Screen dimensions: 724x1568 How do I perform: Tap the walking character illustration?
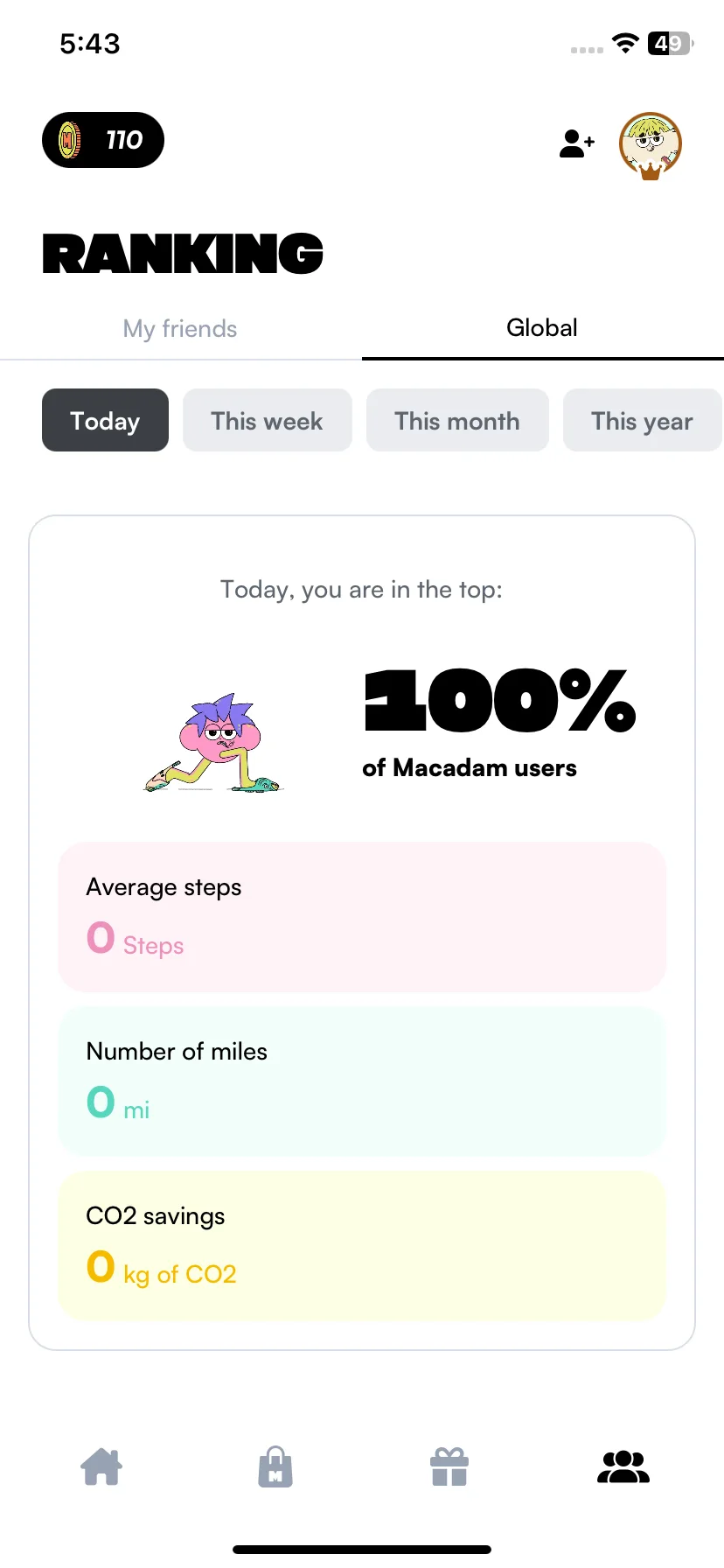[x=213, y=744]
